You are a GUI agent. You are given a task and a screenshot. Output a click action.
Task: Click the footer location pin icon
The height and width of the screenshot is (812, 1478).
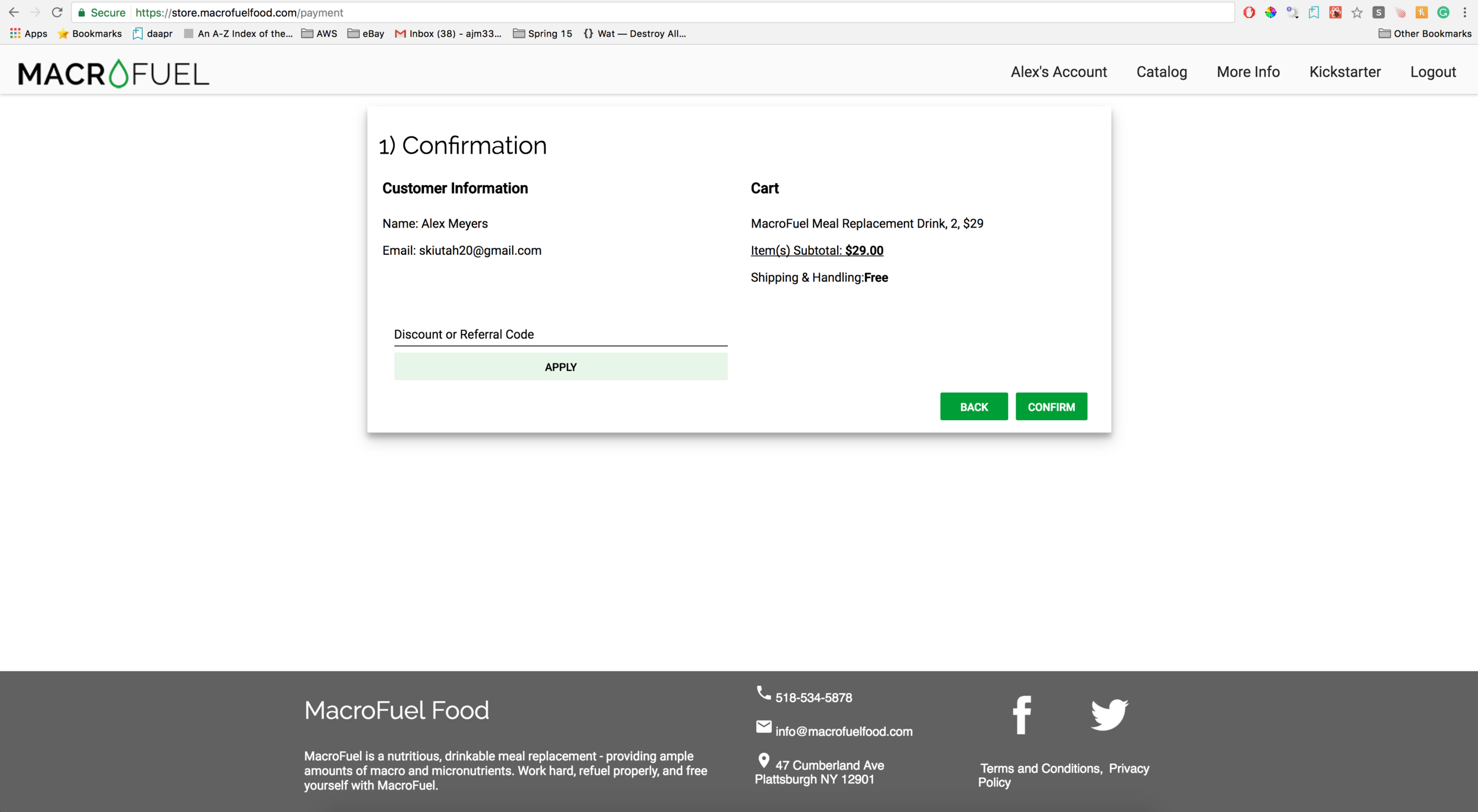click(763, 760)
